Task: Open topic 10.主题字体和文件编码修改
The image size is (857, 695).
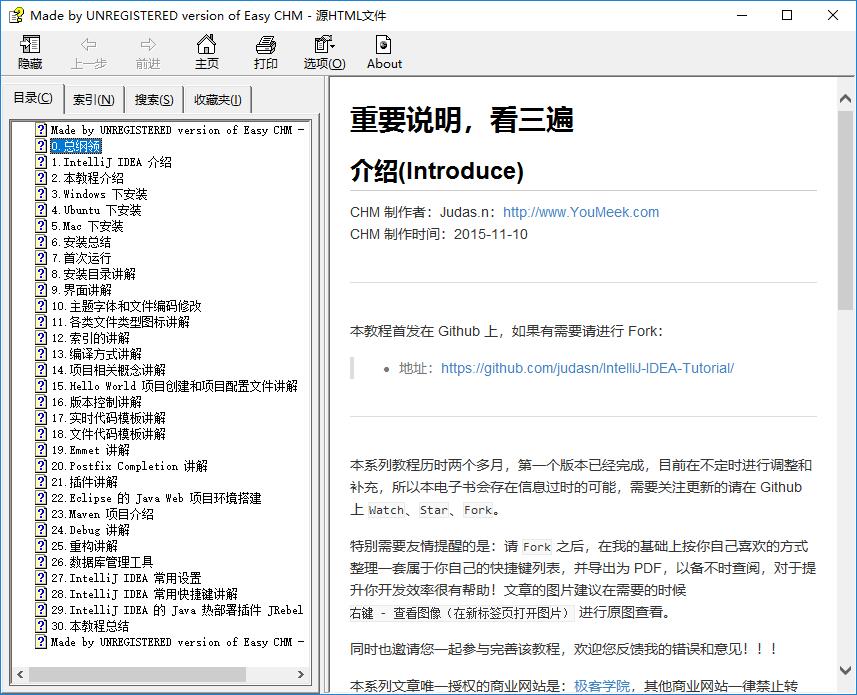Action: [126, 306]
